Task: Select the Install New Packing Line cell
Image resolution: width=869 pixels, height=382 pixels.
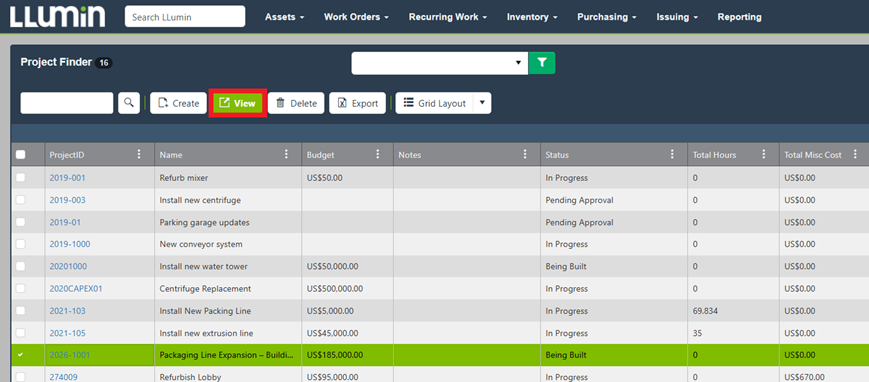Action: 228,311
